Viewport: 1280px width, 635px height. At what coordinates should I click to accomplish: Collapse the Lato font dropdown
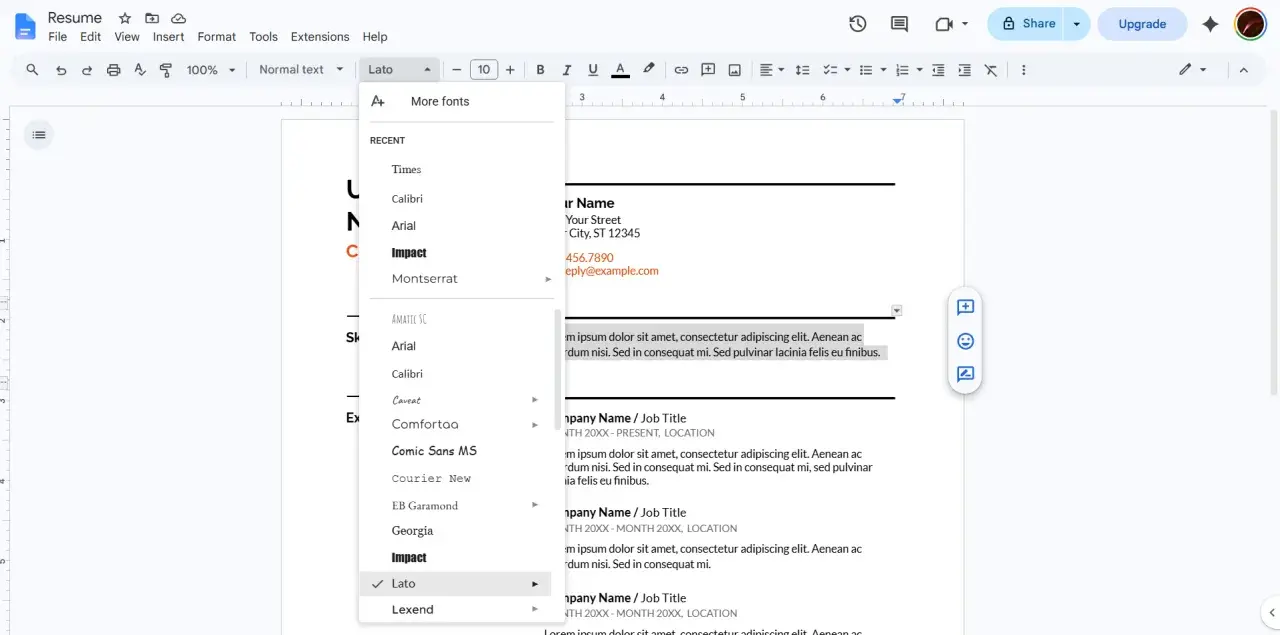[x=399, y=70]
